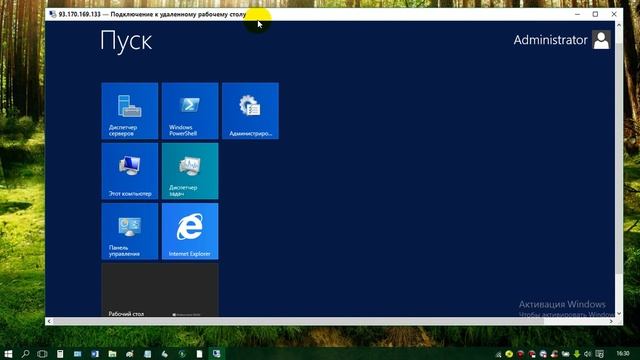640x360 pixels.
Task: Maximize the remote desktop window
Action: pos(595,14)
